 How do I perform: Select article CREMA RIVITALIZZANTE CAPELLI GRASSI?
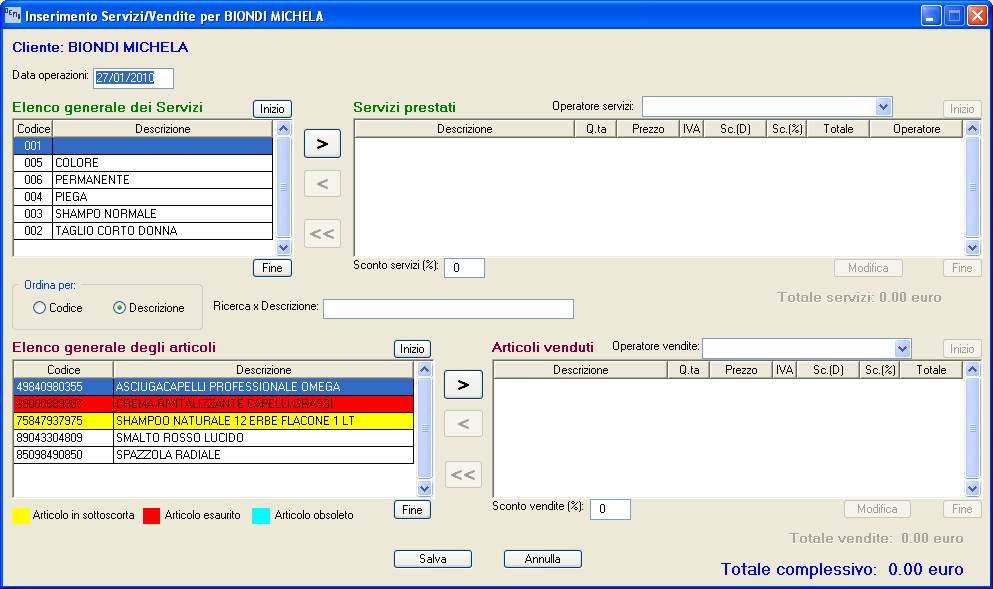[x=213, y=403]
